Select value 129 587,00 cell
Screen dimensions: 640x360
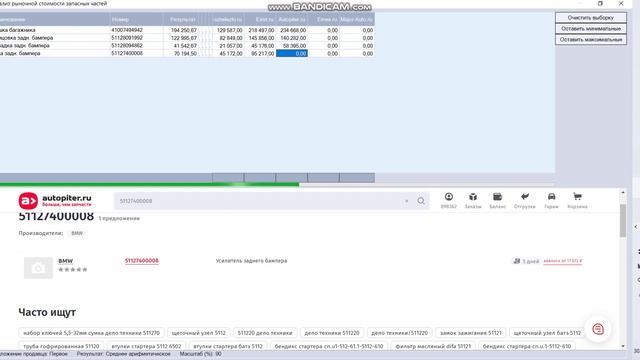pos(229,30)
